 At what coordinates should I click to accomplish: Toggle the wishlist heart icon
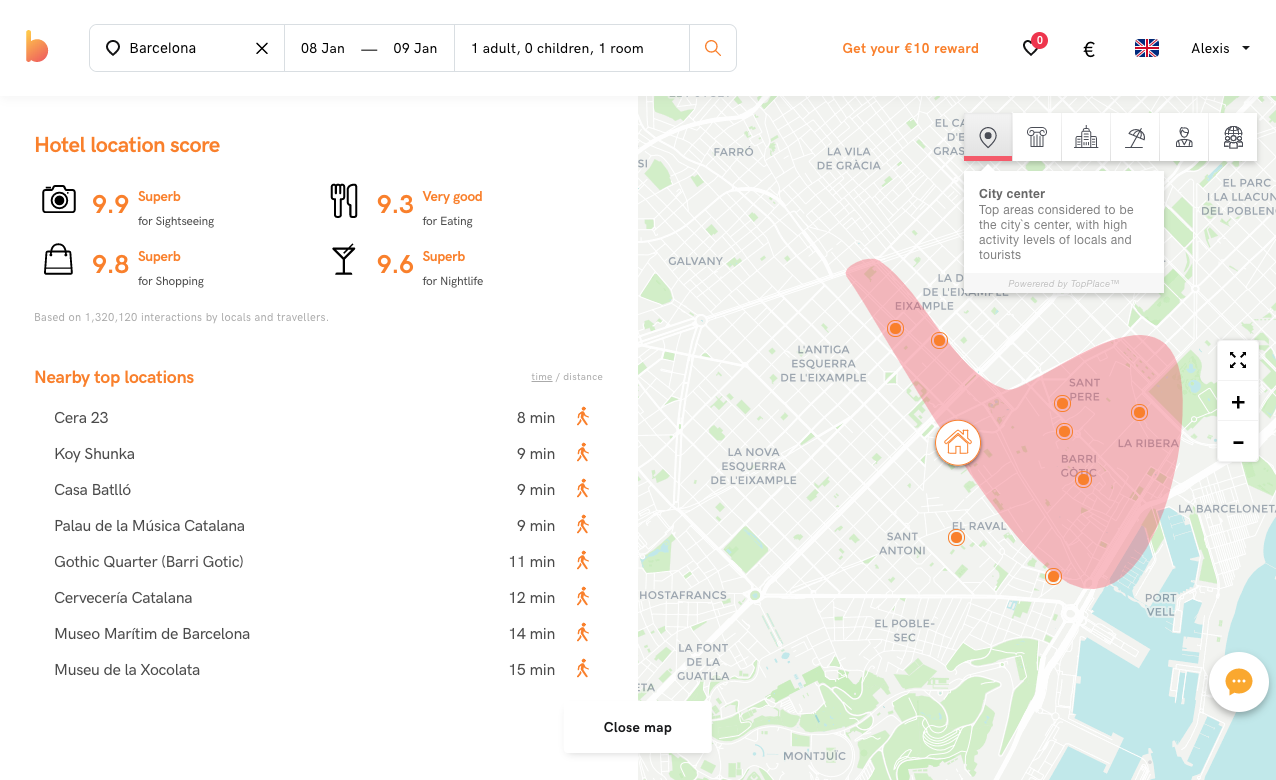(x=1030, y=47)
